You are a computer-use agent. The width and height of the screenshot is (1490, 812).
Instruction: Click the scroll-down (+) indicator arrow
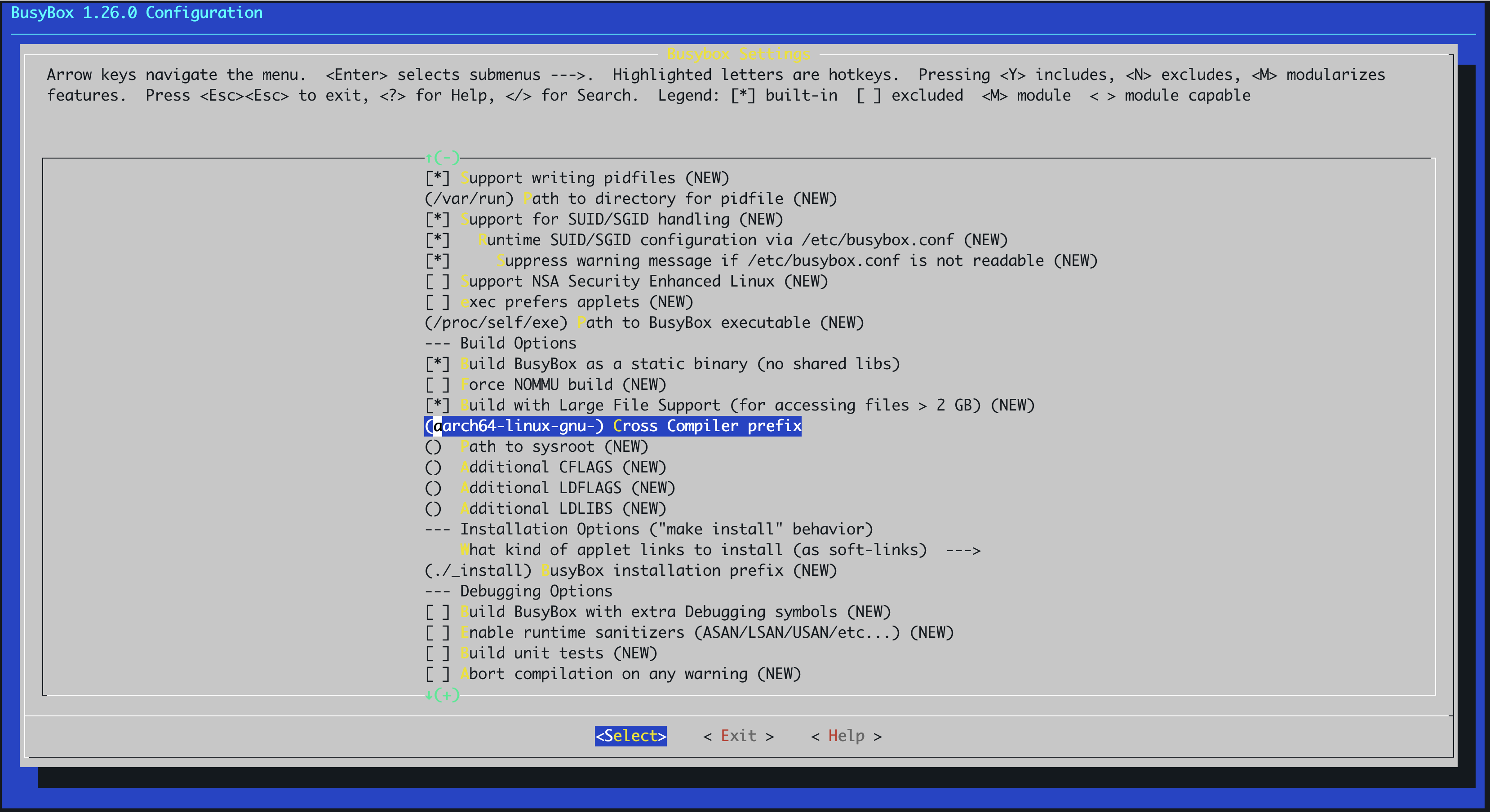click(443, 695)
